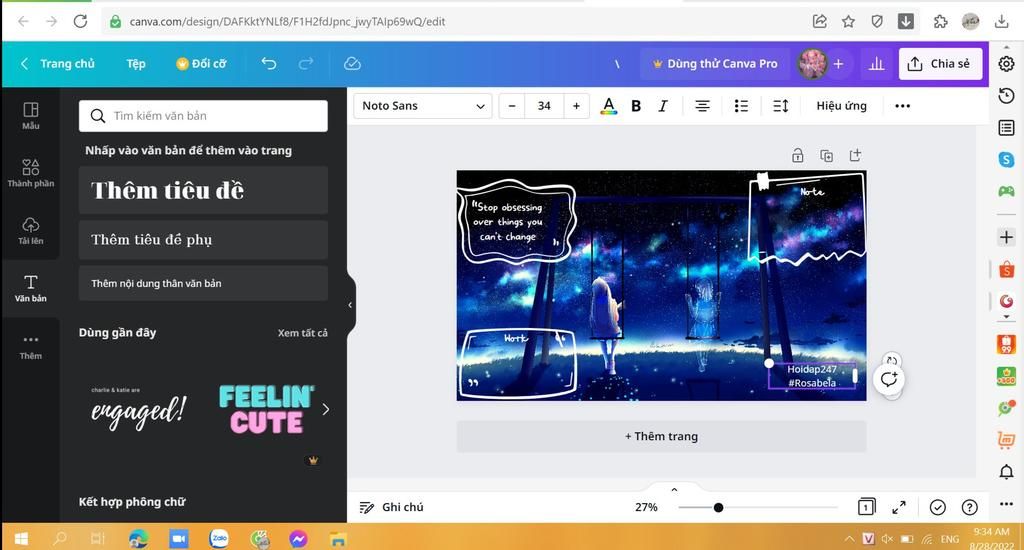1024x550 pixels.
Task: Open the text color picker
Action: point(609,106)
